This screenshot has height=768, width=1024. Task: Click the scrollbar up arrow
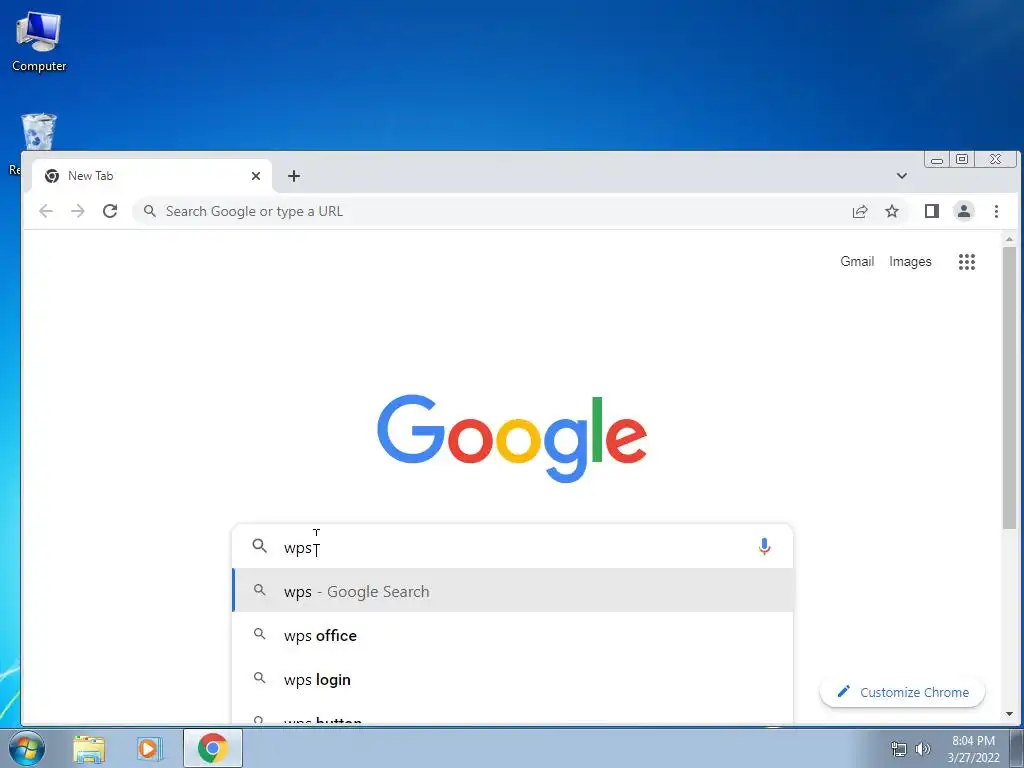(1009, 240)
